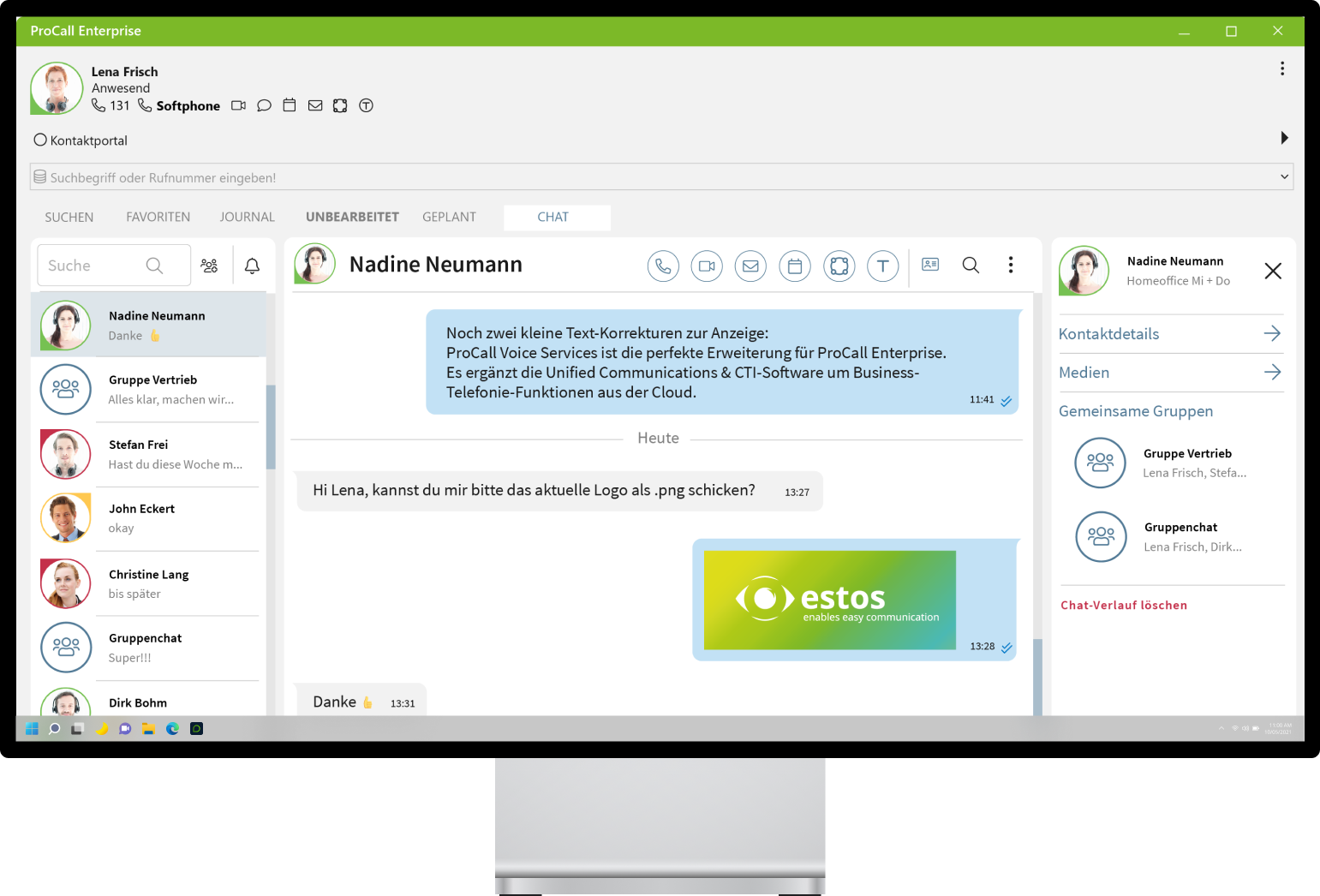Search within the chat conversation

[971, 265]
